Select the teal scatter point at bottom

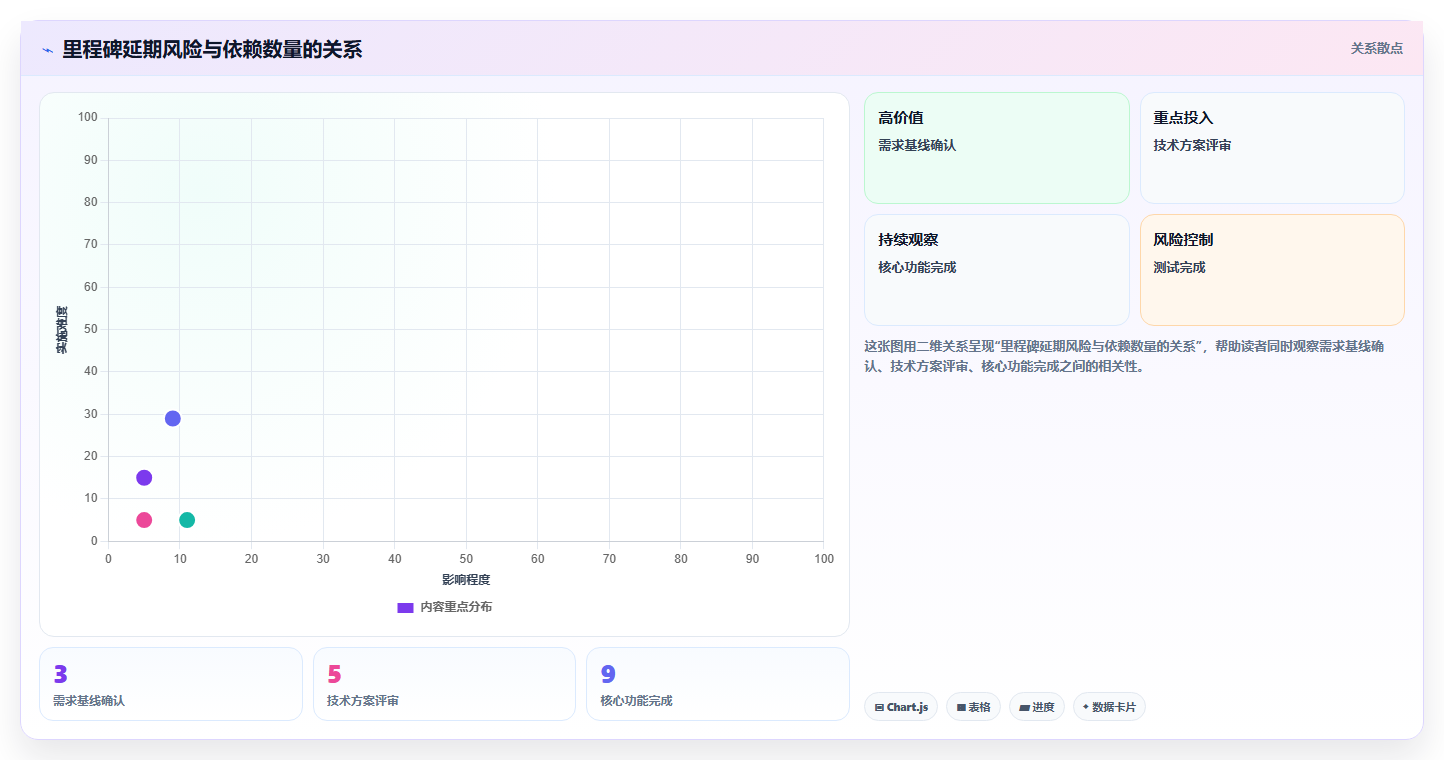[x=187, y=520]
